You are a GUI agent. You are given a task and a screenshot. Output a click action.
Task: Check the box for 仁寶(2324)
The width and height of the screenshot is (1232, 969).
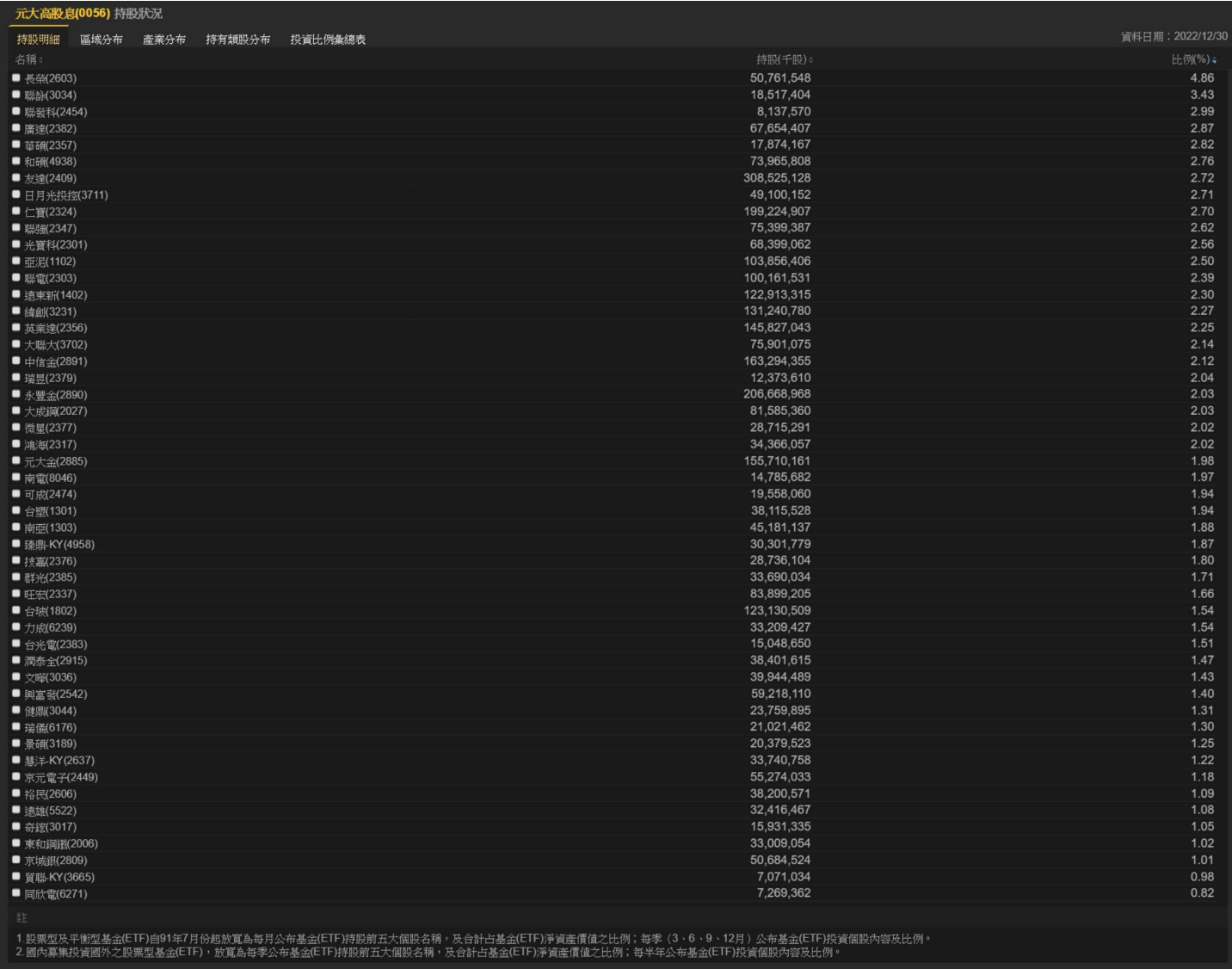click(x=16, y=211)
